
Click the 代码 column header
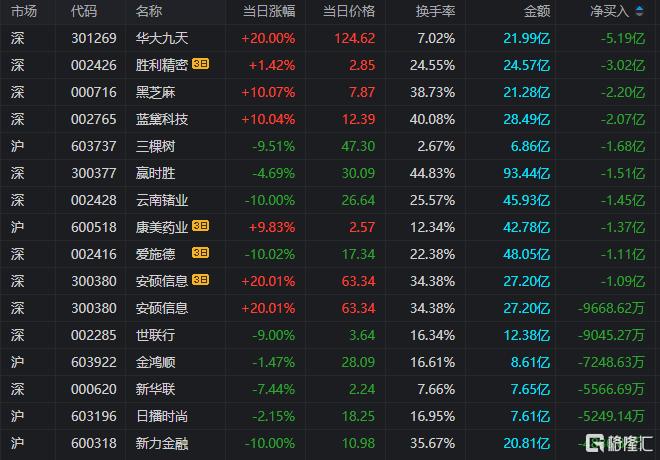coord(84,11)
